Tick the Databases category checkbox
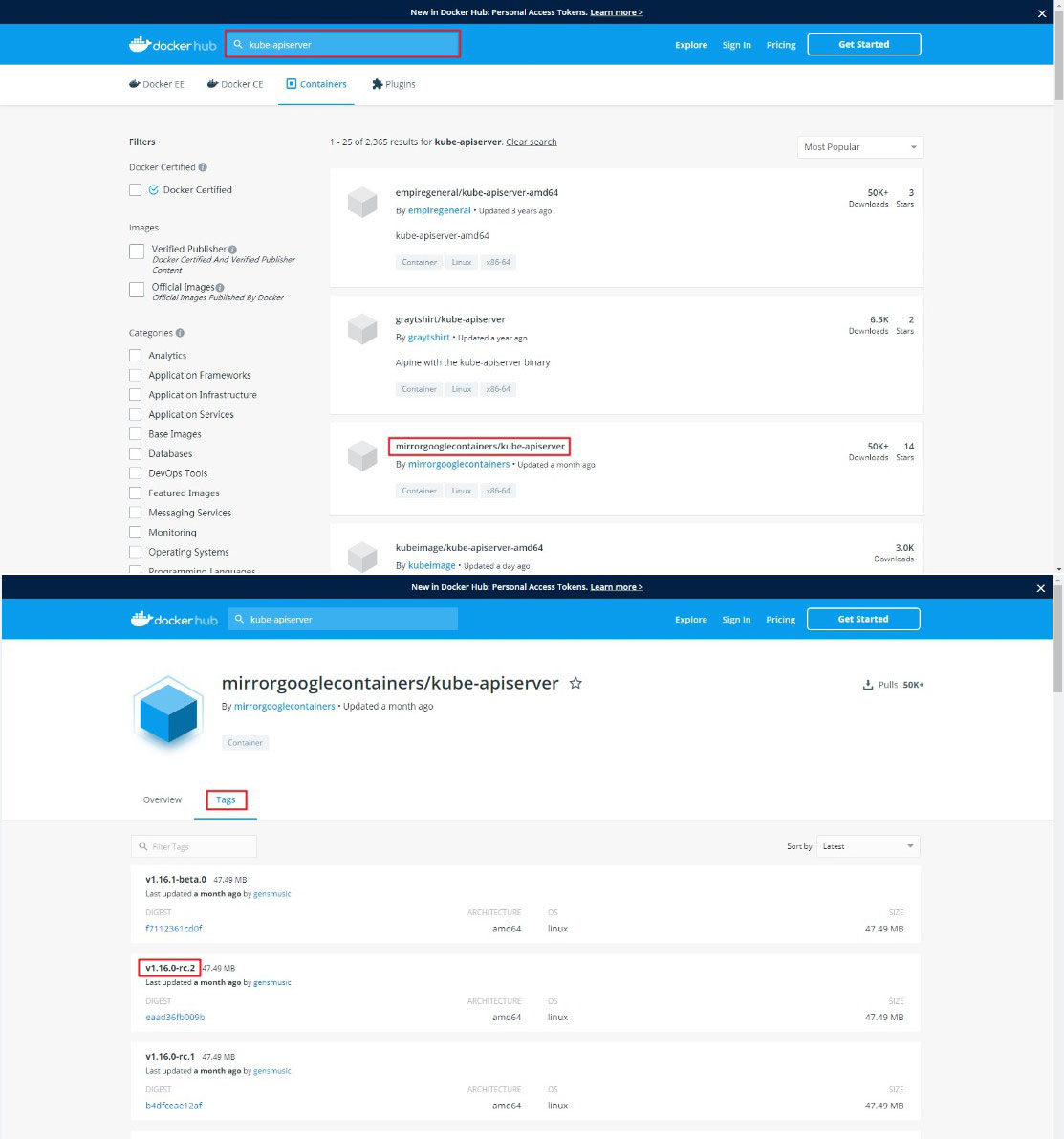 pyautogui.click(x=135, y=453)
